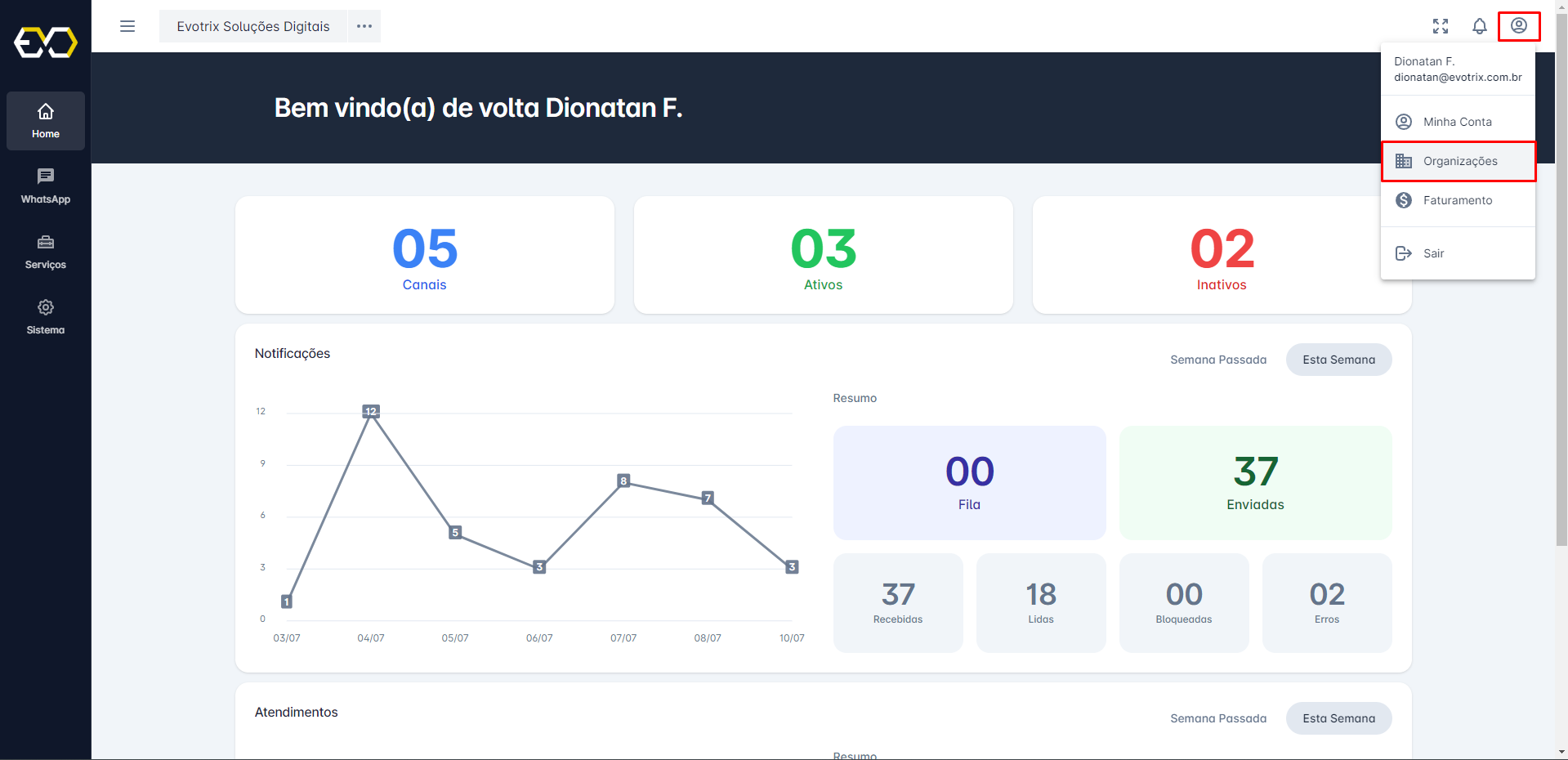Click Sair to log out
1568x760 pixels.
(x=1435, y=253)
